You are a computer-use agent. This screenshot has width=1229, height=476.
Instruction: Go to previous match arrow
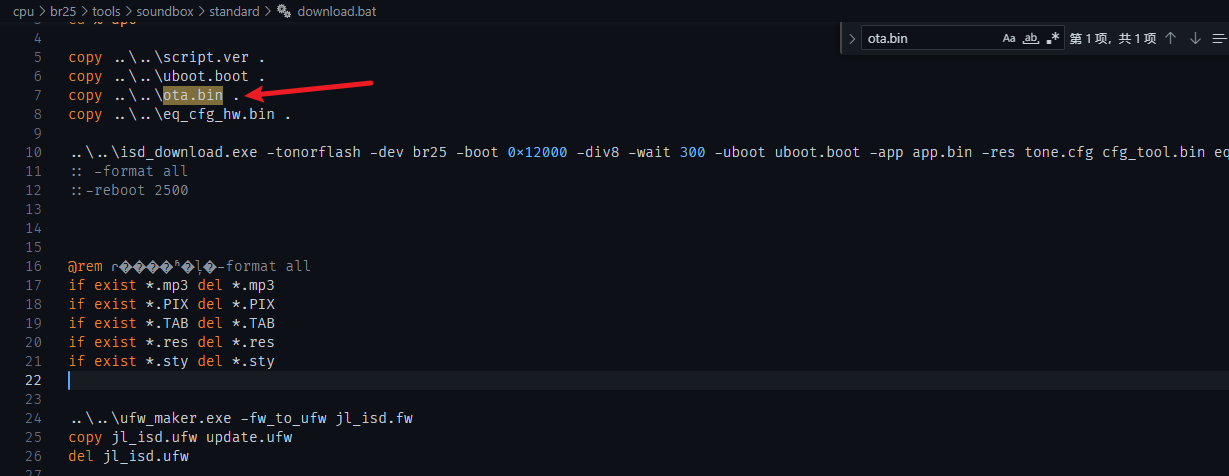point(1171,39)
